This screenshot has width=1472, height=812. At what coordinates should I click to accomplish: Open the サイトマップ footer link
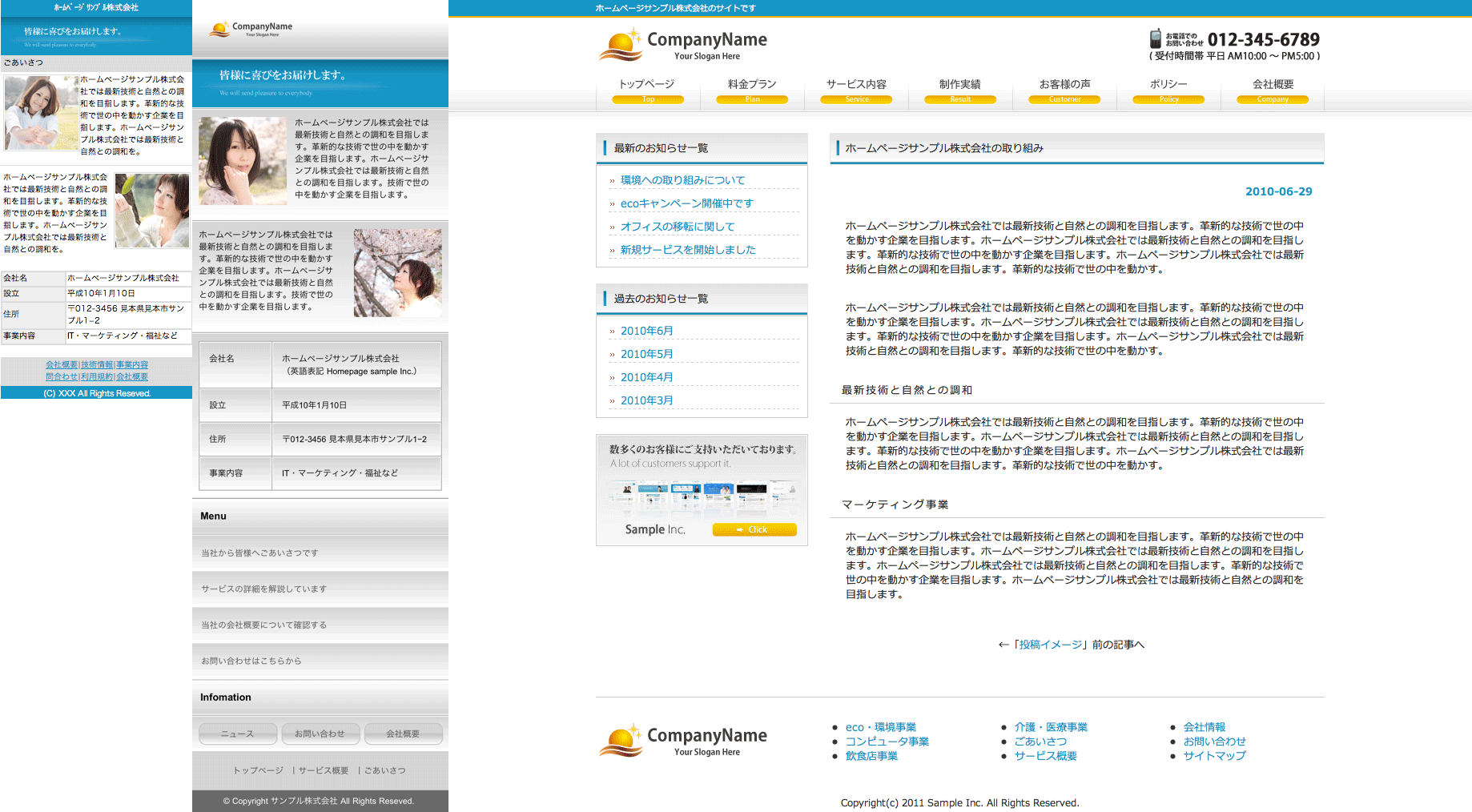point(1214,756)
